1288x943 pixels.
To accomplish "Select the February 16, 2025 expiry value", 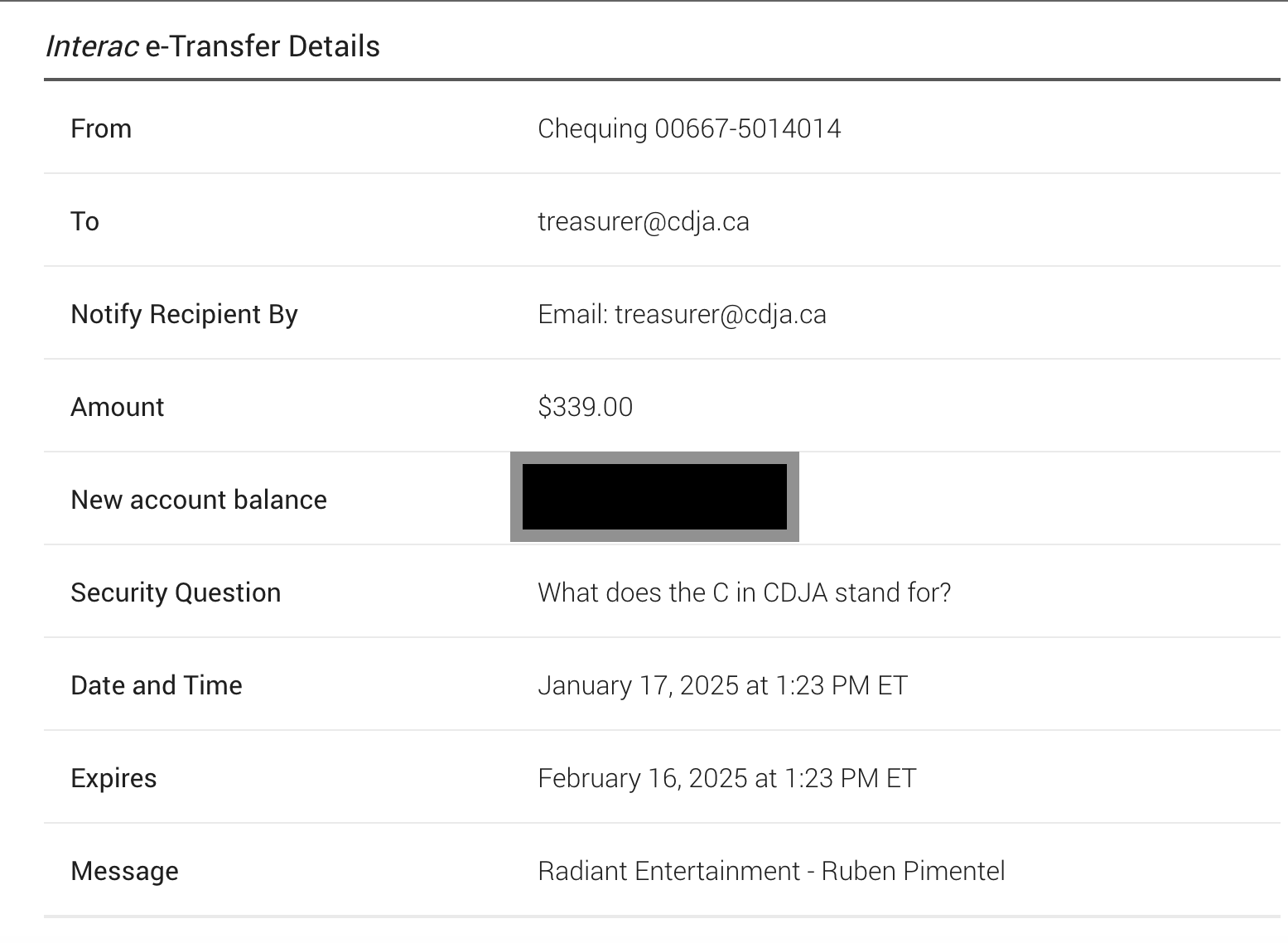I will tap(727, 778).
